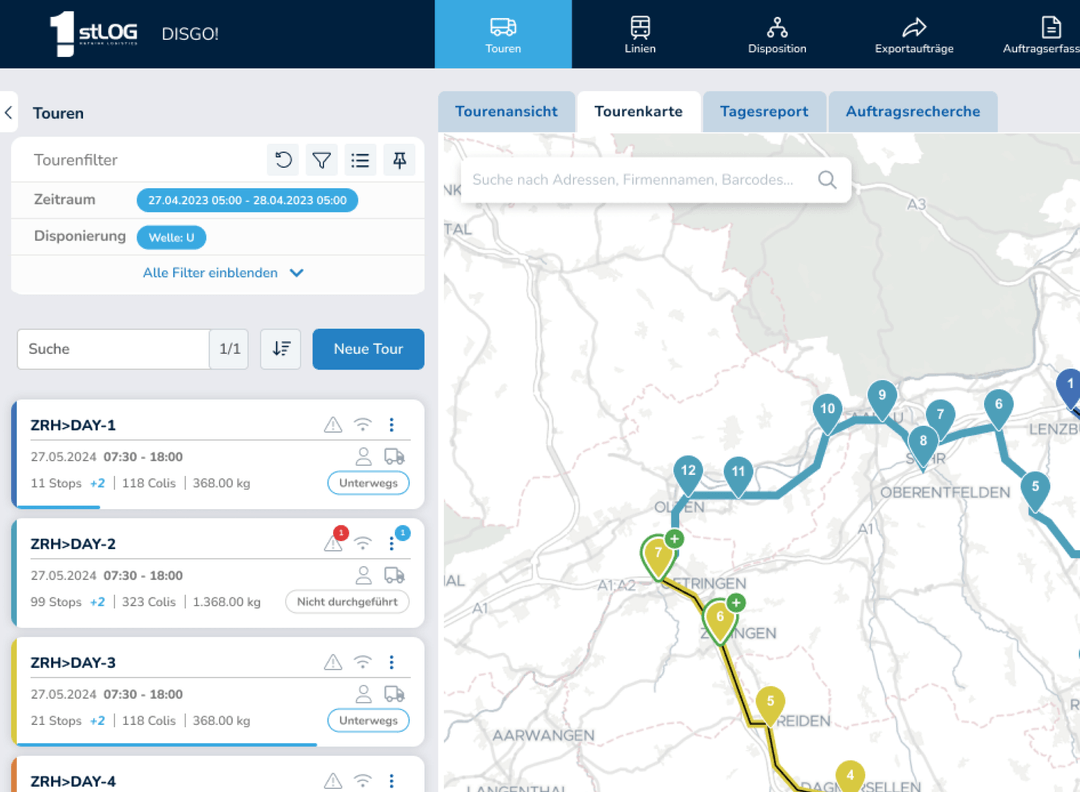
Task: Click the magnifier icon in map search
Action: point(827,180)
